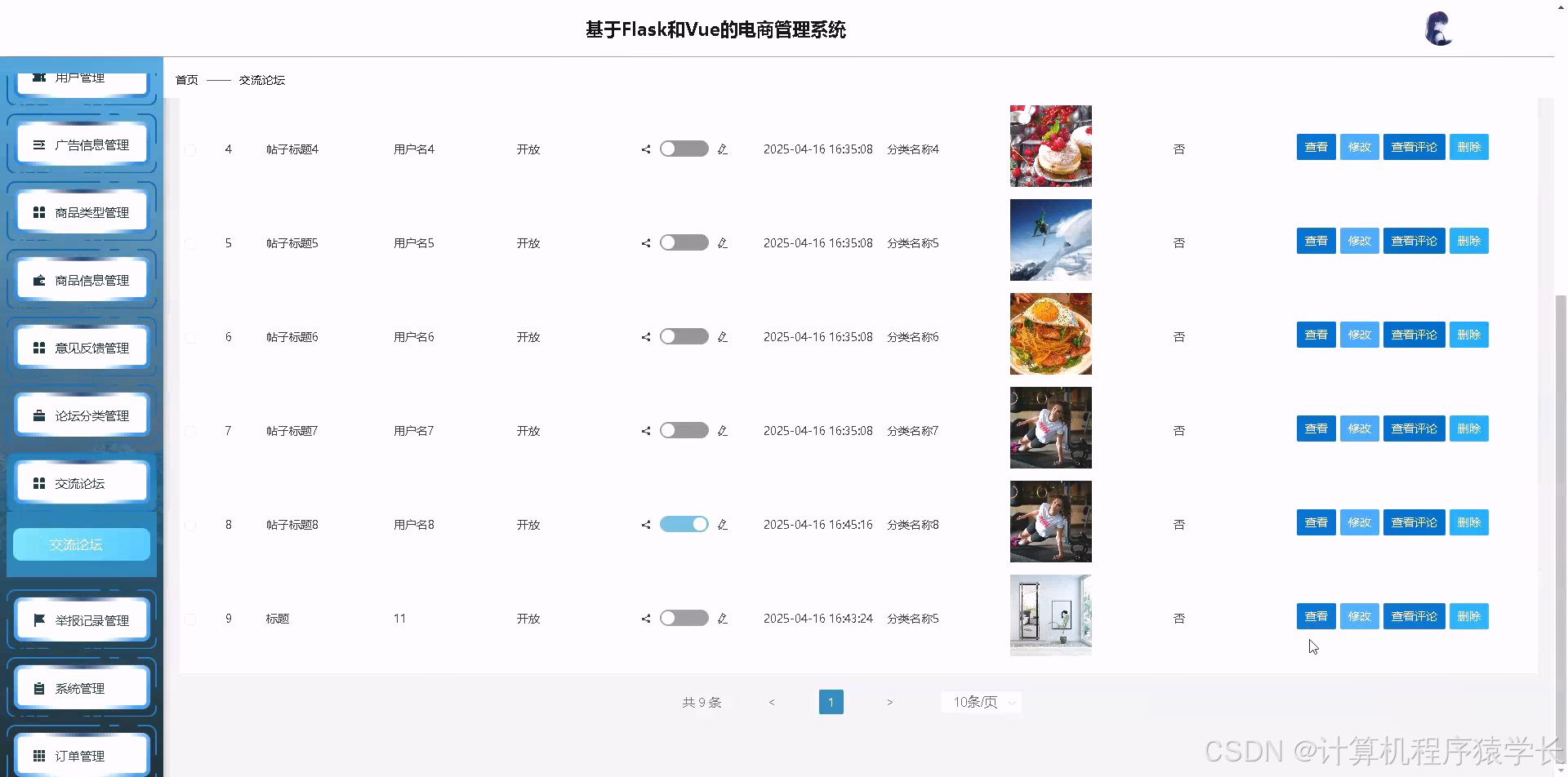Click the edit pencil icon in row 4

pyautogui.click(x=723, y=149)
